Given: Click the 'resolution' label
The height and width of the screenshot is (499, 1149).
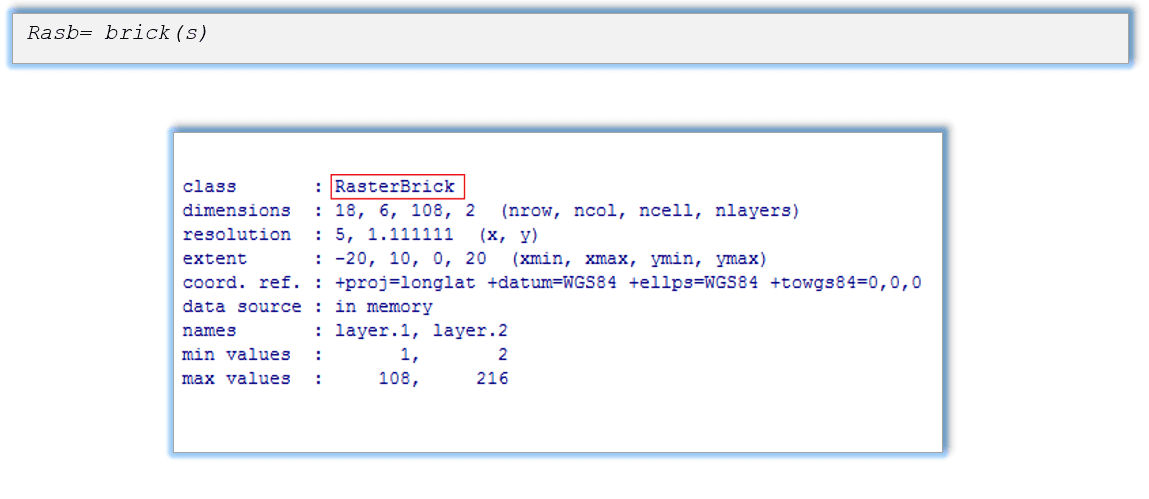Looking at the screenshot, I should pyautogui.click(x=236, y=234).
